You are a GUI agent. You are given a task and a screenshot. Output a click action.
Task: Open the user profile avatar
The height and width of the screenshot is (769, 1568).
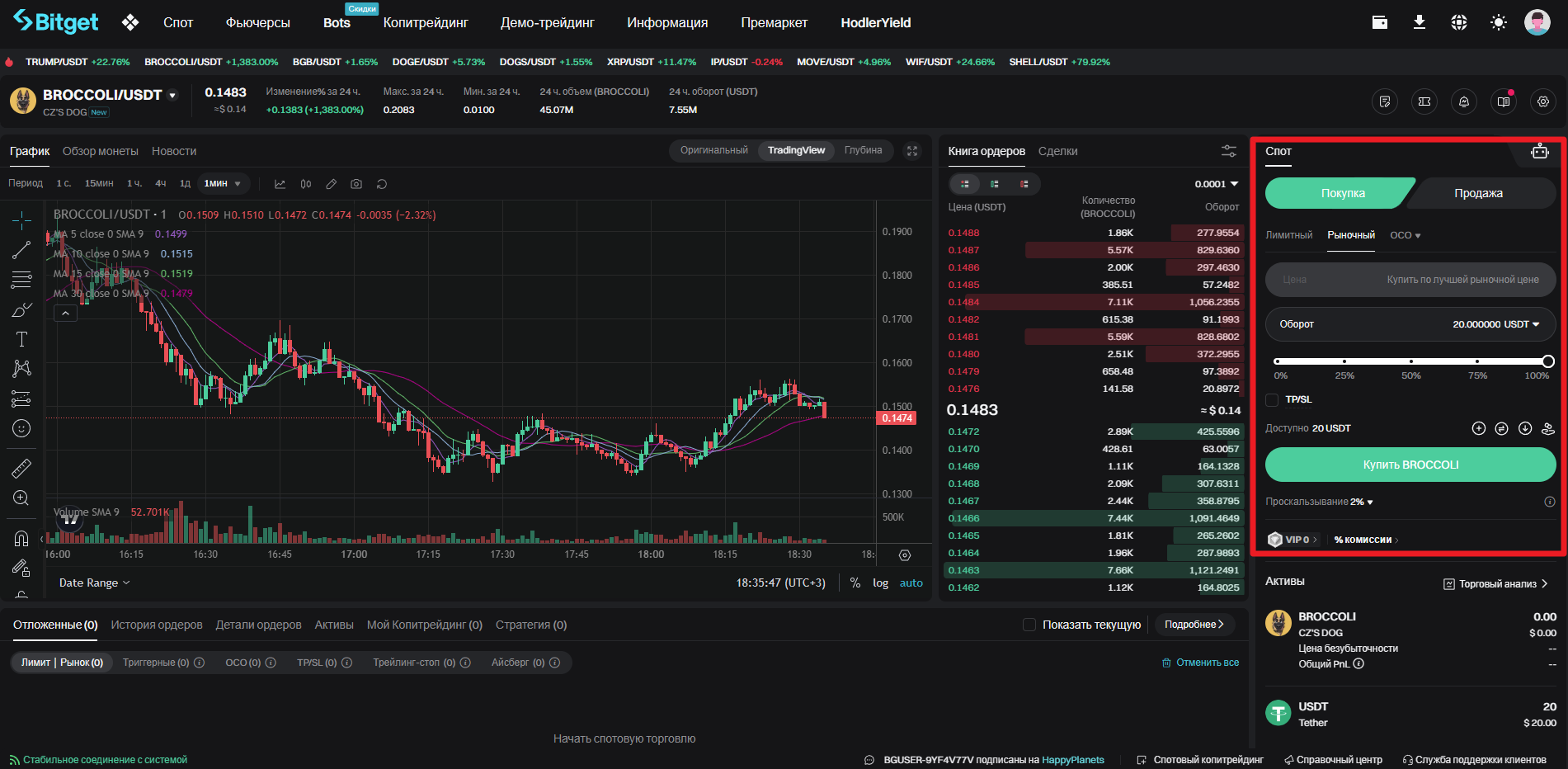(x=1537, y=22)
